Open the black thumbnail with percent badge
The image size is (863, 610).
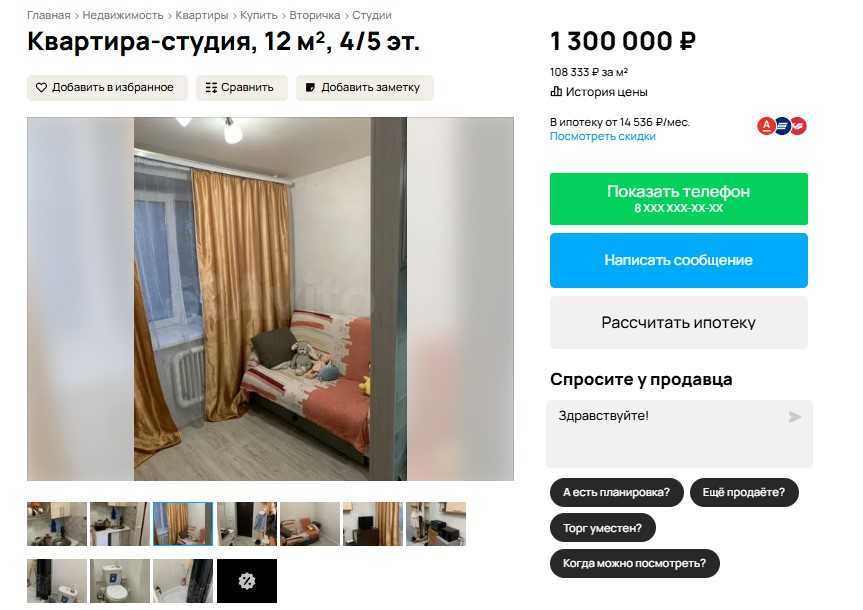pos(247,581)
